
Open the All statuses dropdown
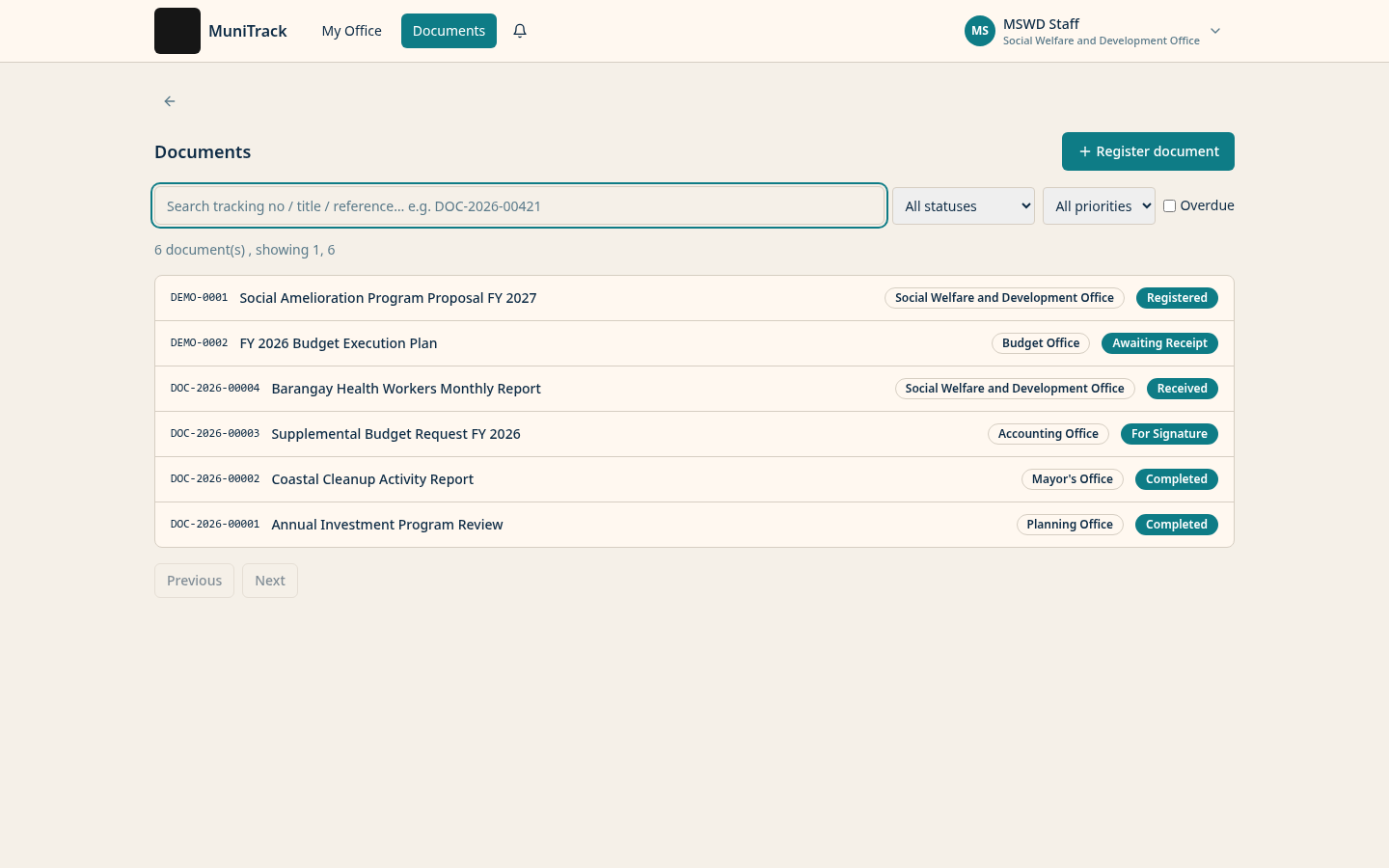click(964, 206)
